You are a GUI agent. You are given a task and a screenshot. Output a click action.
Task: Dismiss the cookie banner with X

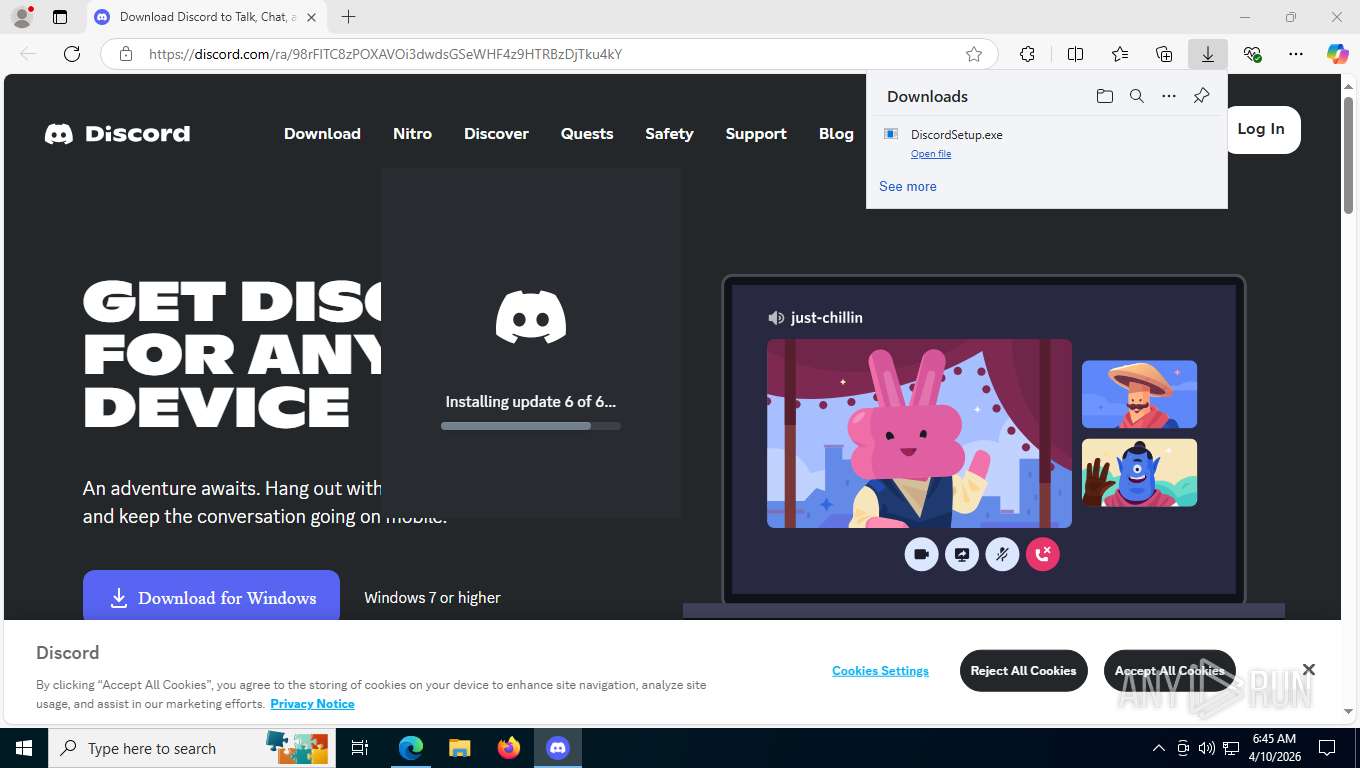tap(1308, 669)
